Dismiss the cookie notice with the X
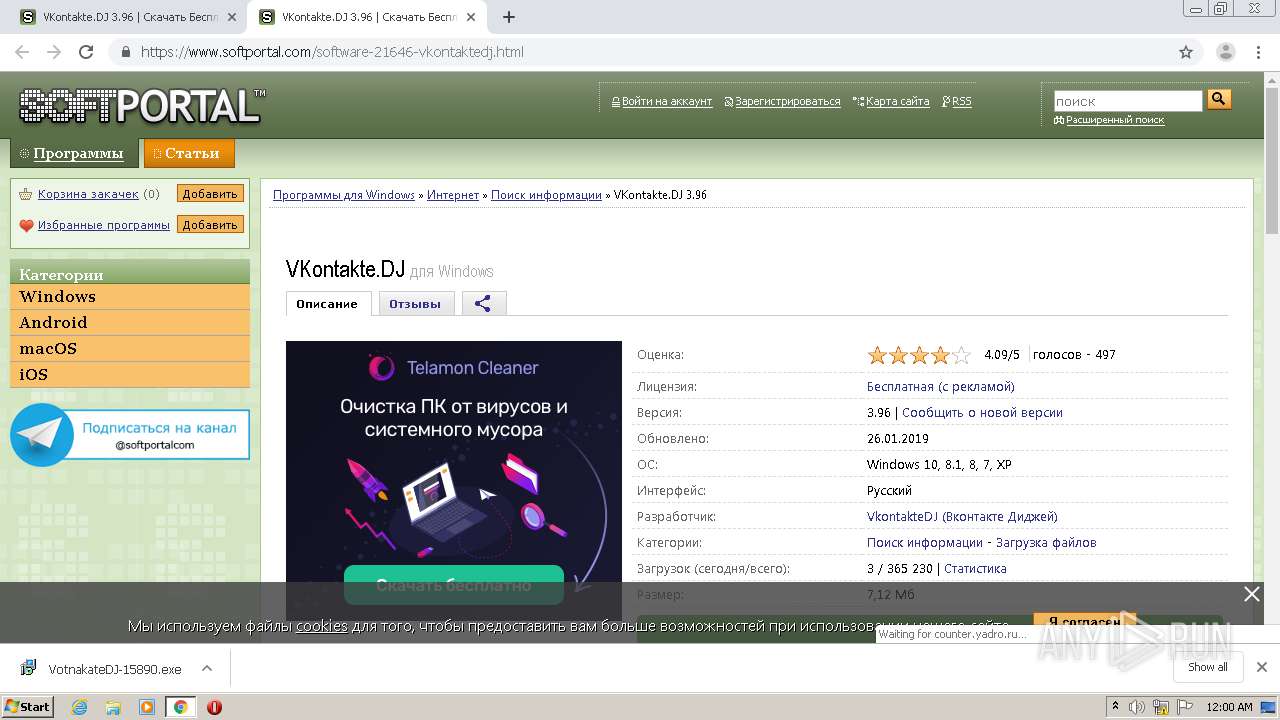The height and width of the screenshot is (720, 1280). point(1251,594)
